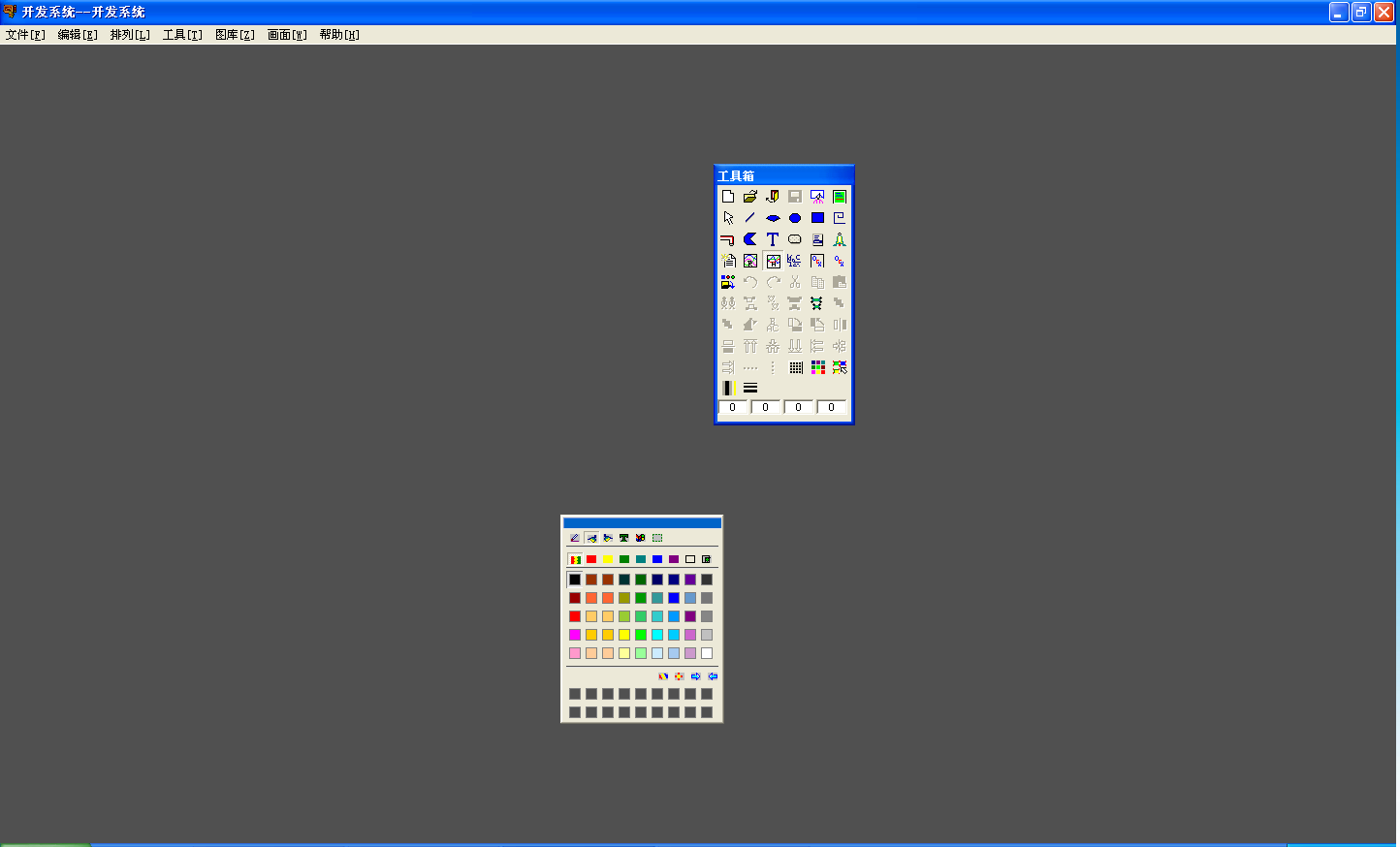Click the blue right arrow in palette
This screenshot has height=847, width=1400.
pos(696,676)
